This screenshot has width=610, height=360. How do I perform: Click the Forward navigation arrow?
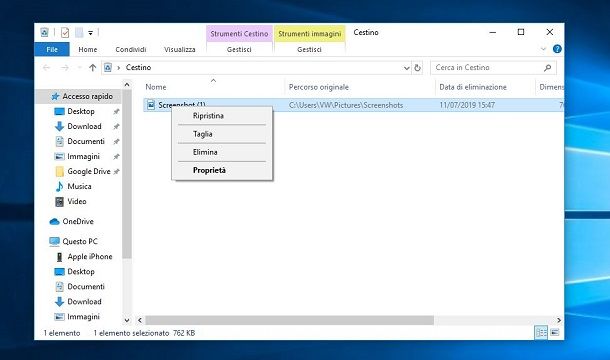pyautogui.click(x=65, y=68)
